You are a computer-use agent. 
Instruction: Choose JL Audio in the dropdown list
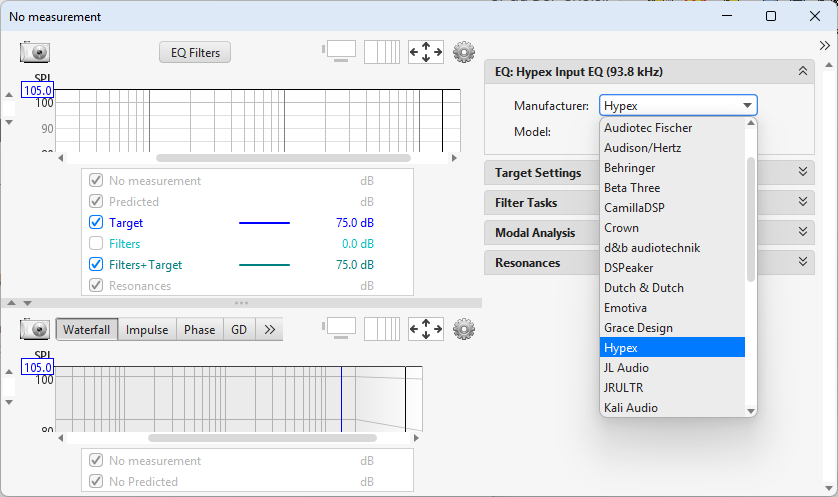point(627,368)
